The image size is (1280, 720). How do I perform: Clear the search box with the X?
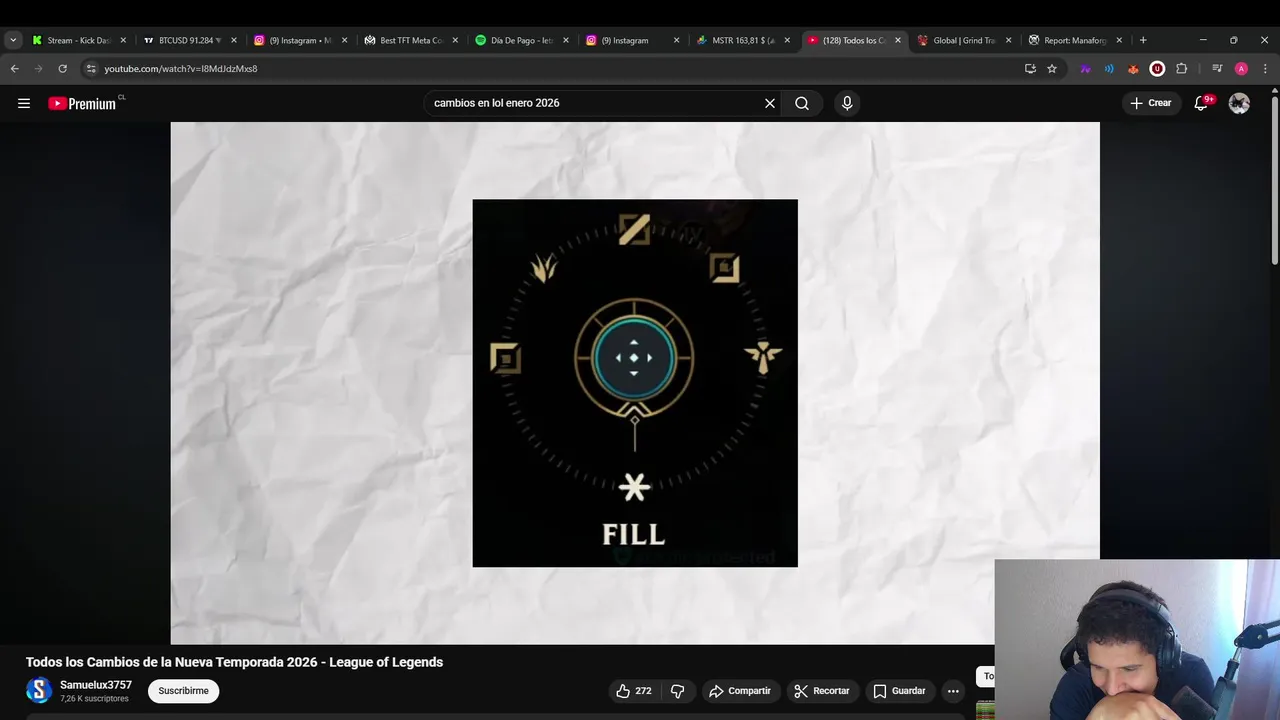point(770,103)
